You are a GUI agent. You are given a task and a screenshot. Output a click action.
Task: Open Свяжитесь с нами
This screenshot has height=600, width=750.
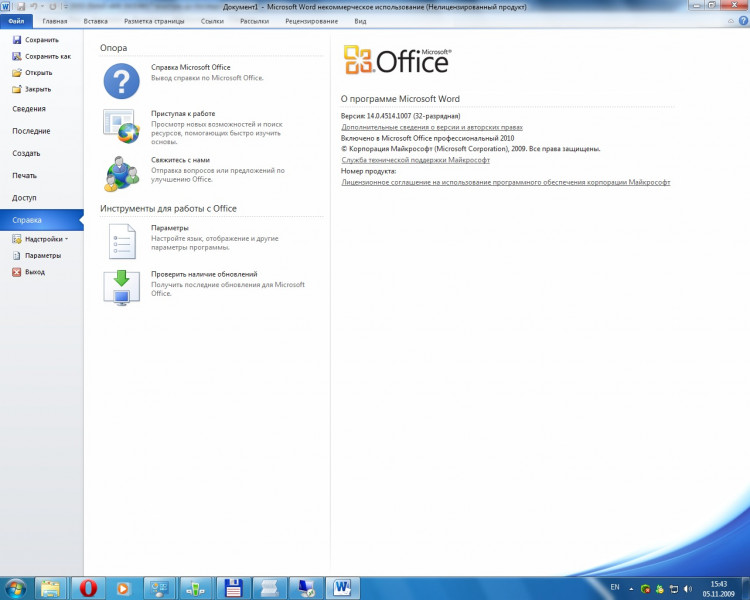click(180, 160)
